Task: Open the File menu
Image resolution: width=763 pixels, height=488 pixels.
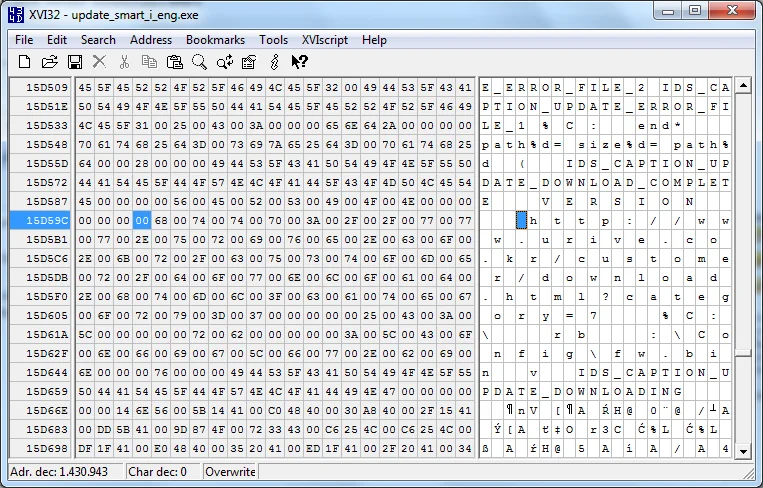Action: tap(24, 40)
